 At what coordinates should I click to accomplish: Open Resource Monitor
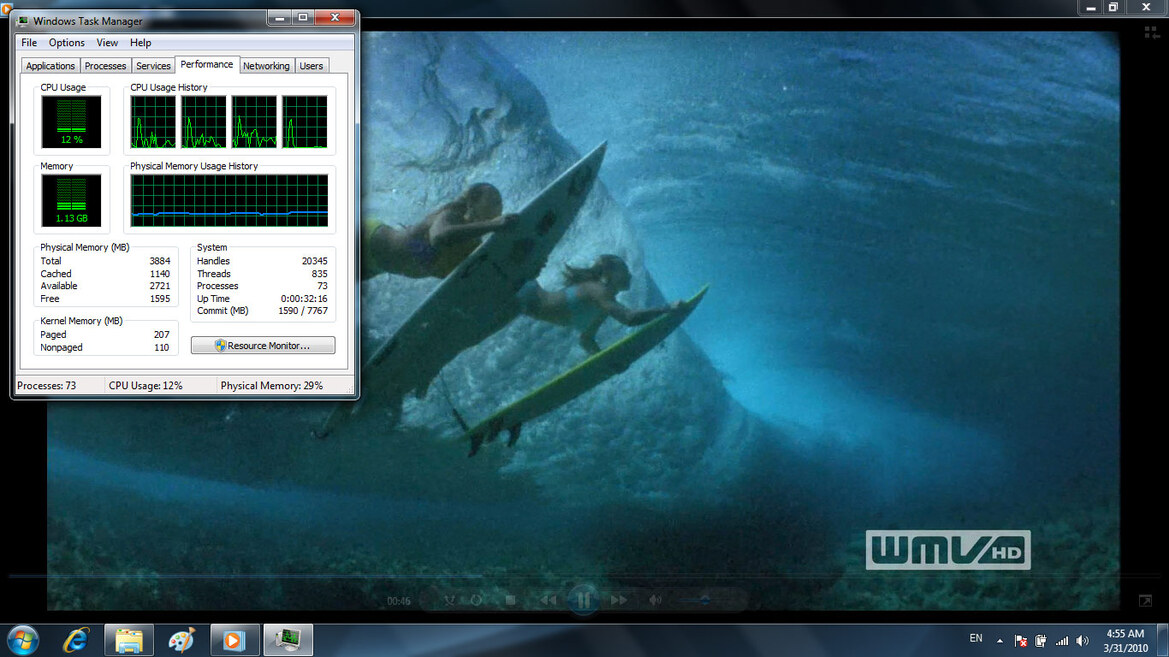(x=262, y=345)
